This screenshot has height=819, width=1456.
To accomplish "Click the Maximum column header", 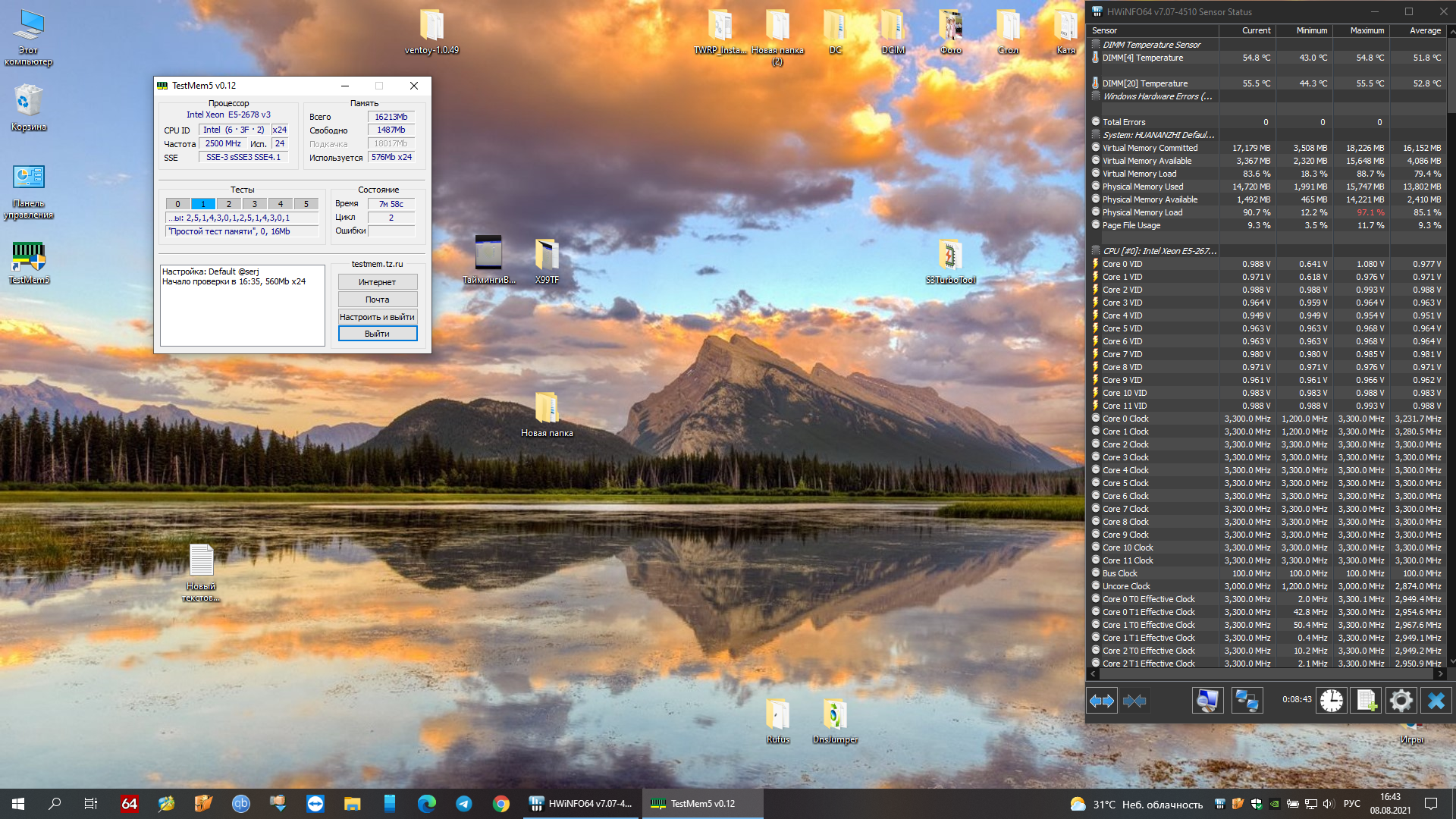I will tap(1367, 30).
